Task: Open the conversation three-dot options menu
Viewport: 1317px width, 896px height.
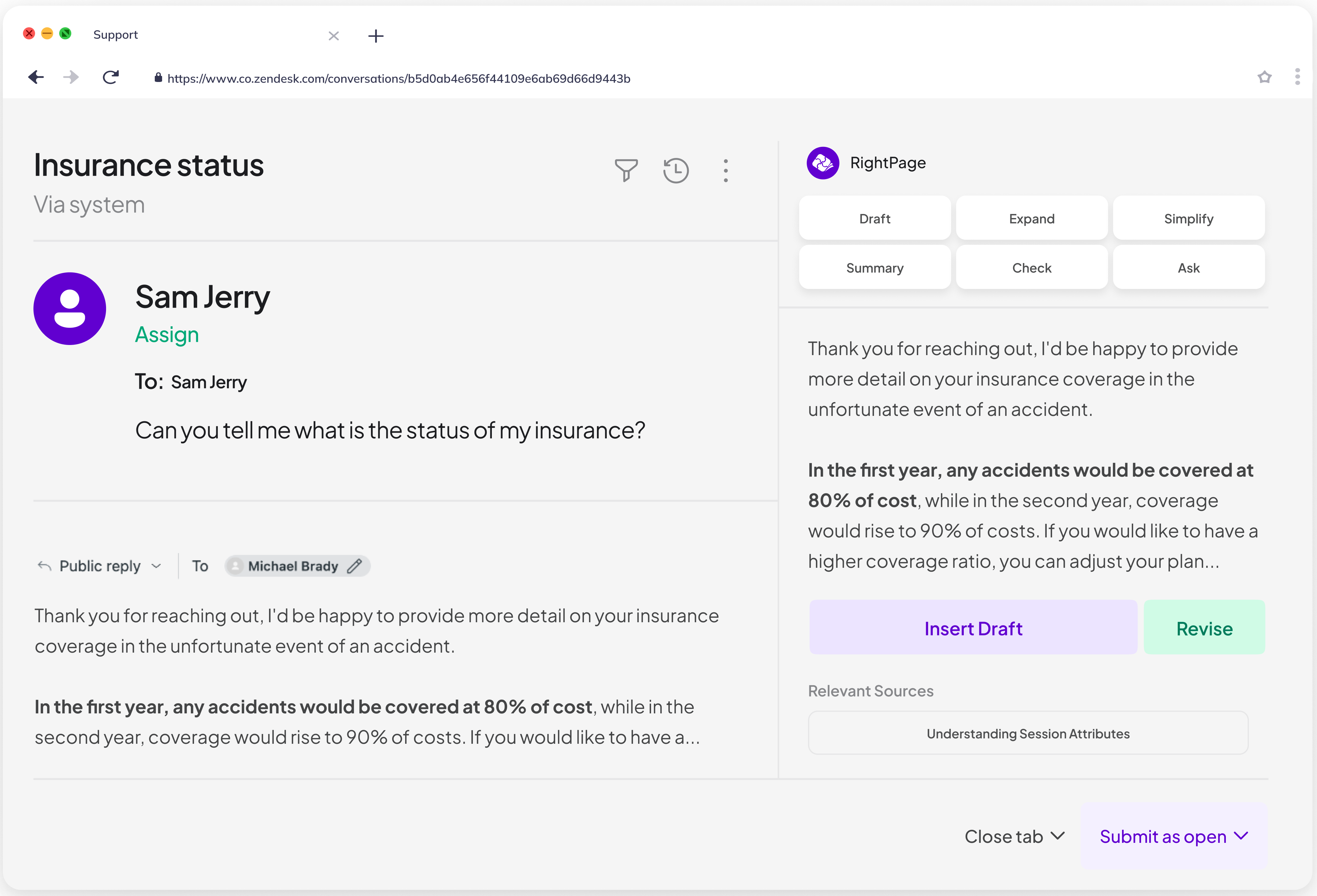Action: (x=725, y=170)
